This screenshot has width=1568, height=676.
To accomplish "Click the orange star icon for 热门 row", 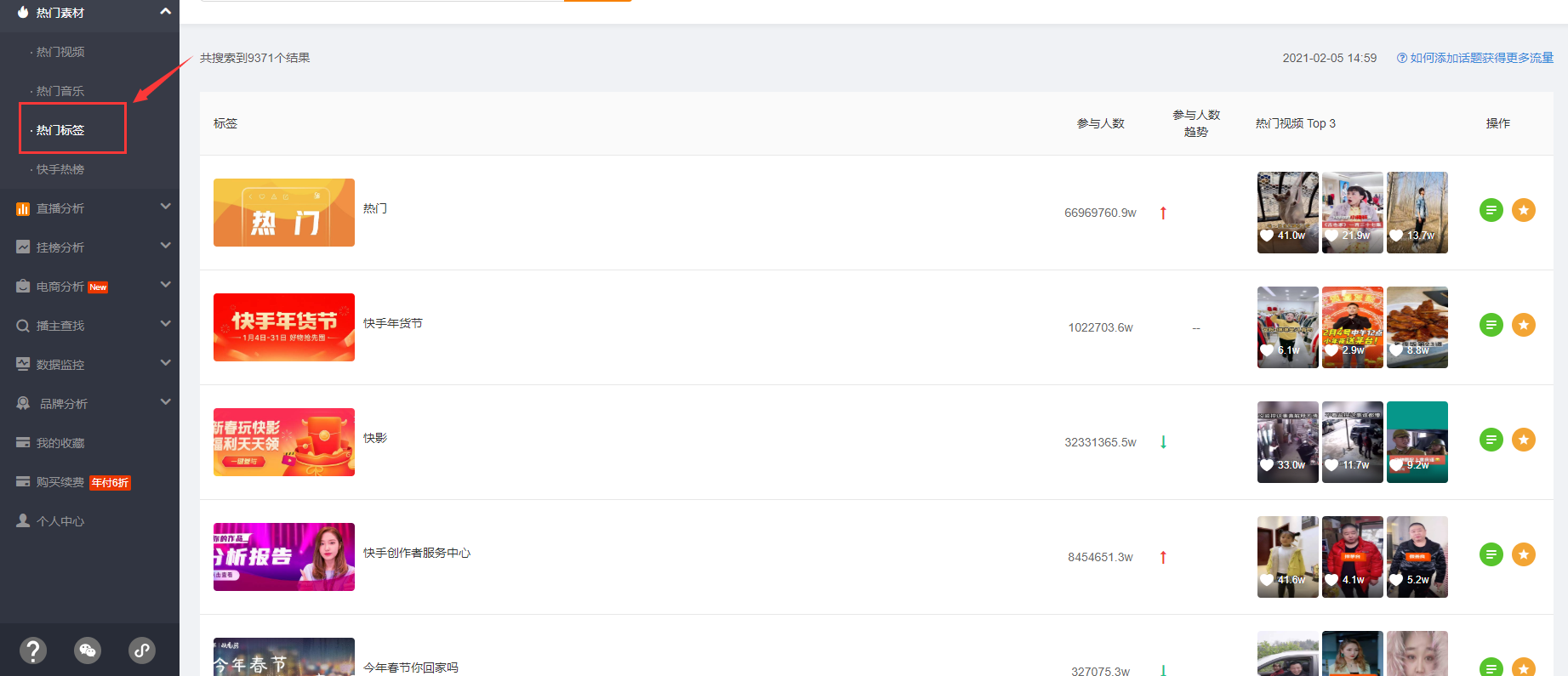I will coord(1524,210).
